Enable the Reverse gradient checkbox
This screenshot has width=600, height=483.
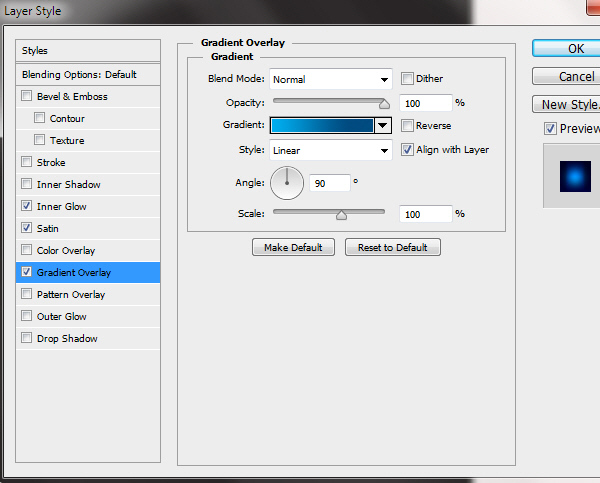coord(407,126)
